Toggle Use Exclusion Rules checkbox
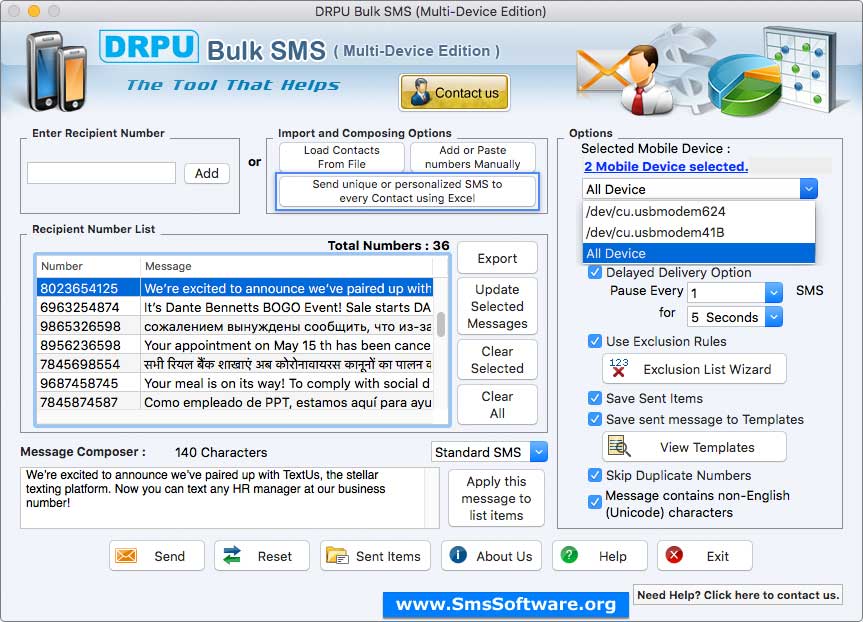Viewport: 863px width, 622px height. click(x=594, y=341)
